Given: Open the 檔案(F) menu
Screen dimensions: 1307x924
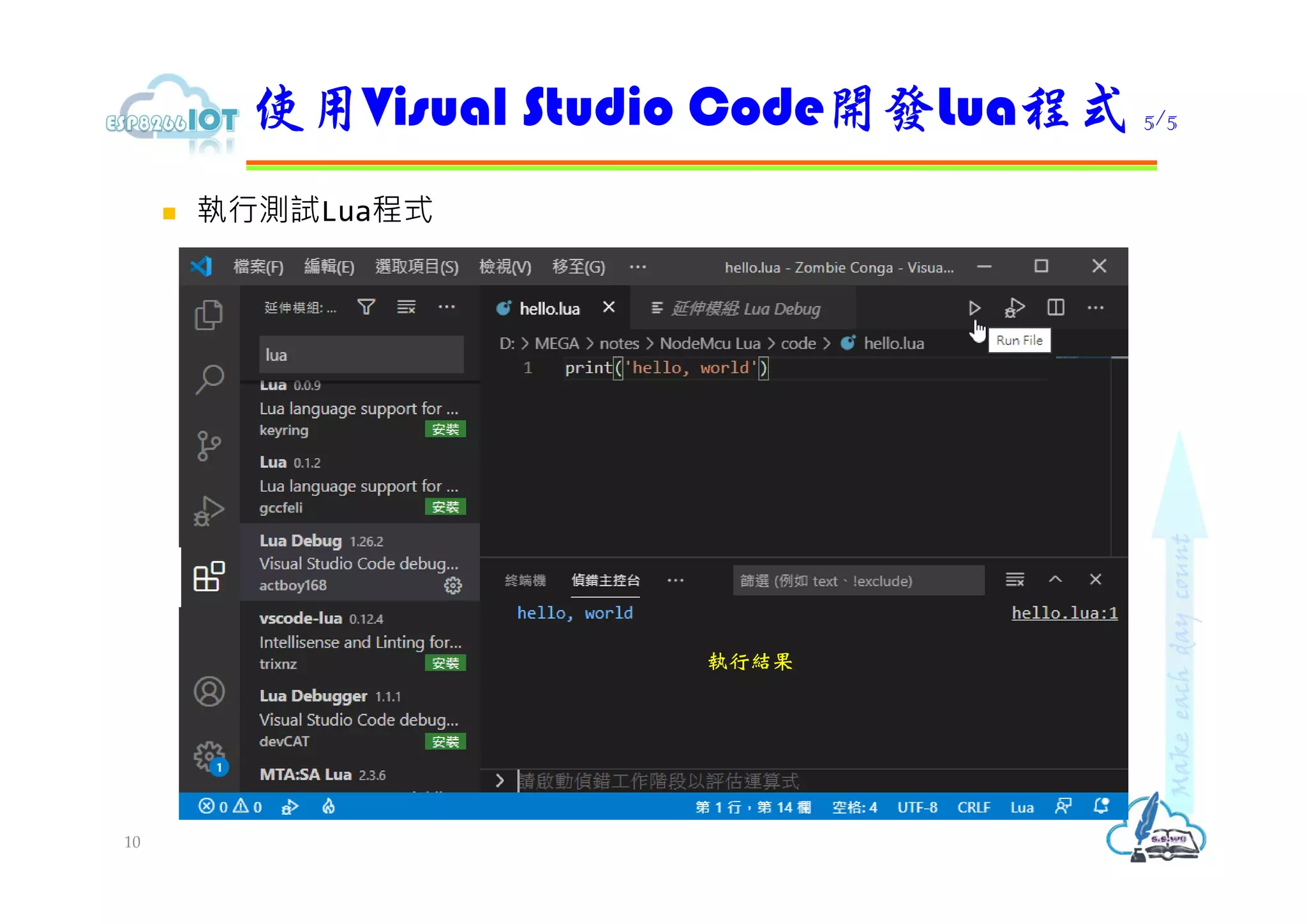Looking at the screenshot, I should click(x=258, y=267).
